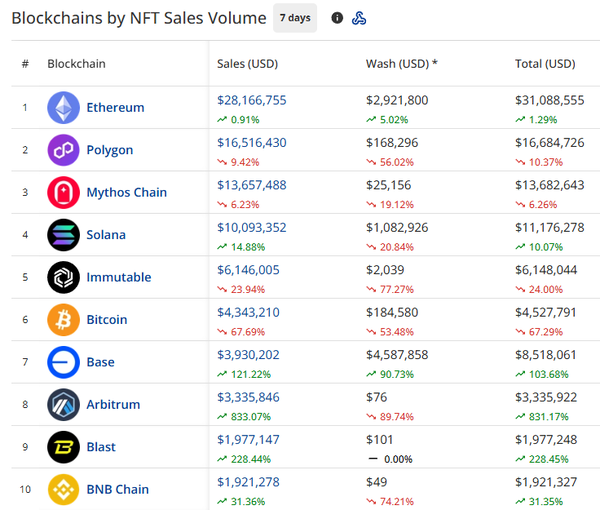This screenshot has width=600, height=510.
Task: Click the Ethereum logo icon
Action: [x=63, y=108]
